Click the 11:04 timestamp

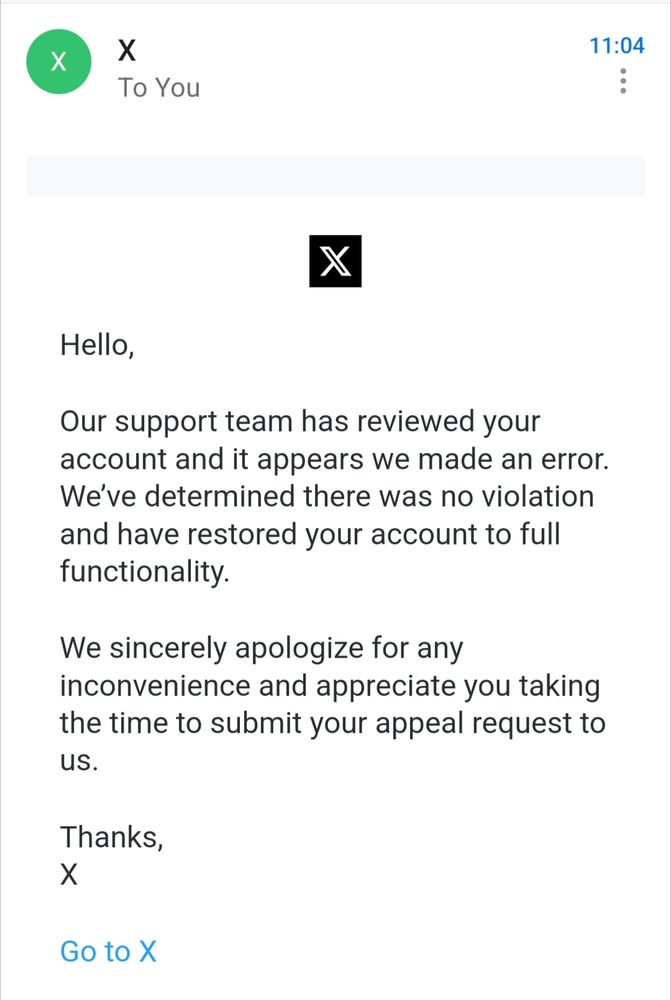[x=617, y=46]
